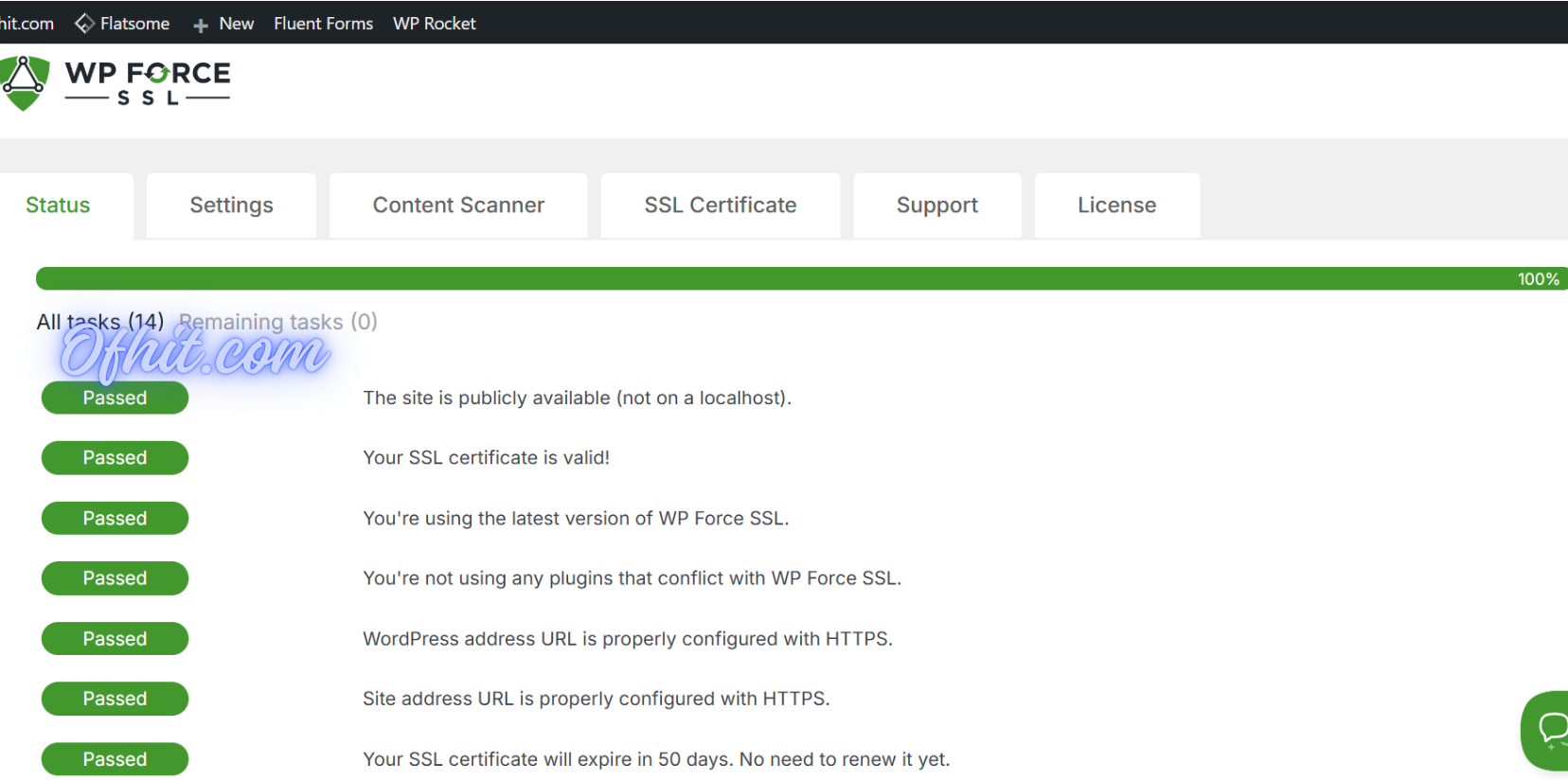Open the Content Scanner tab

coord(458,205)
